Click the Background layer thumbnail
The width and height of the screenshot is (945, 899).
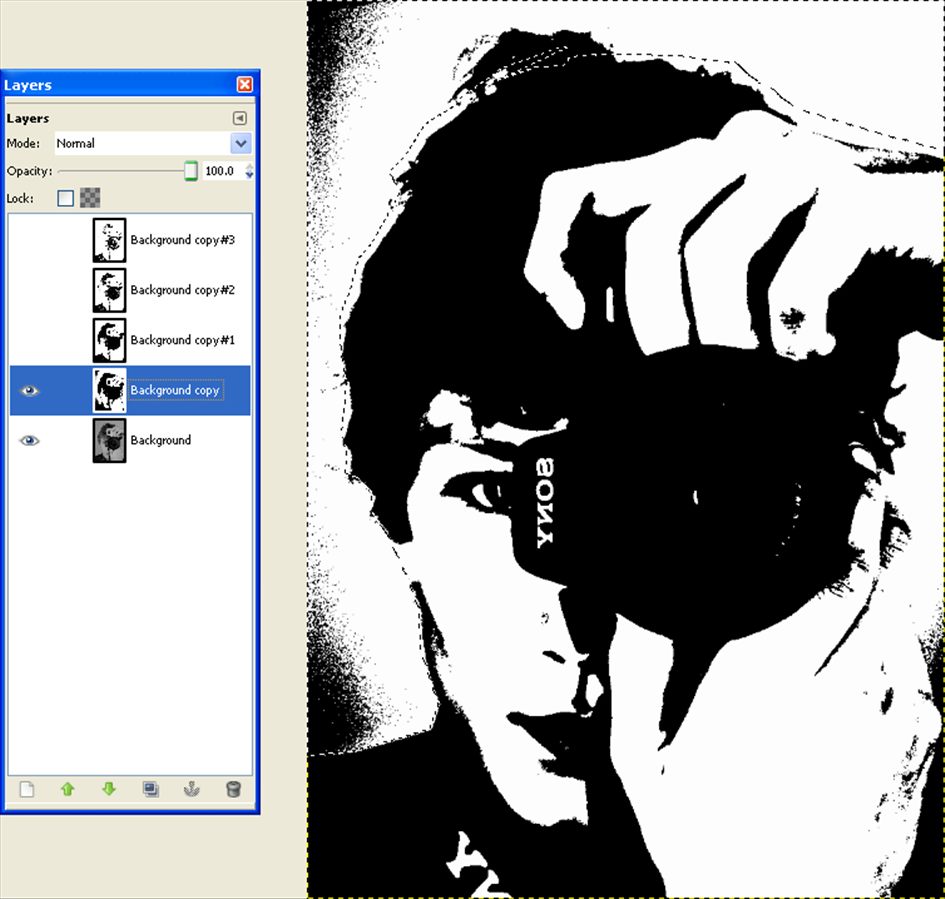110,440
